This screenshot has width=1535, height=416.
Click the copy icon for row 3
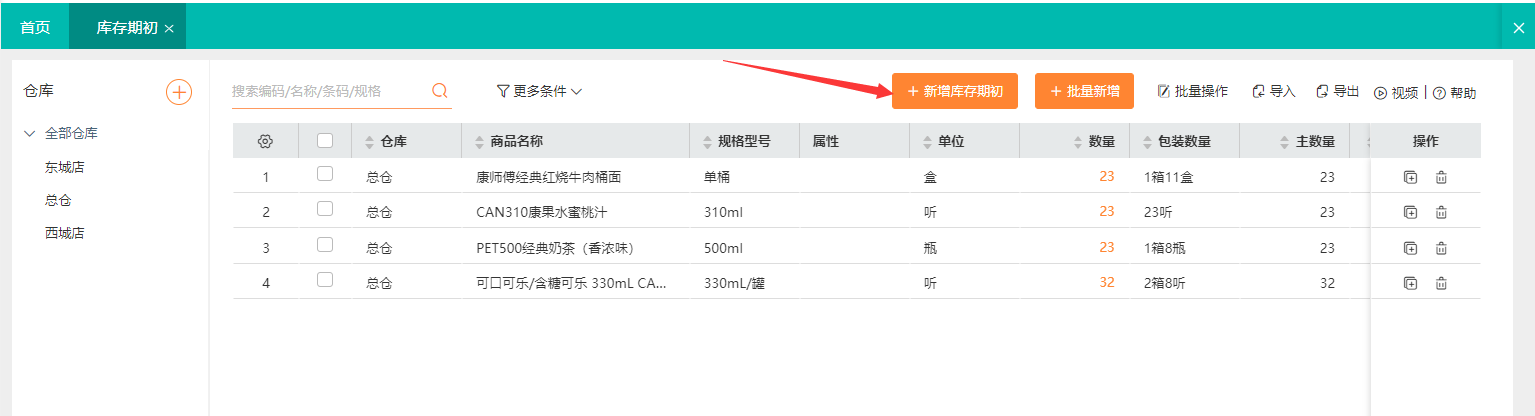[x=1410, y=248]
